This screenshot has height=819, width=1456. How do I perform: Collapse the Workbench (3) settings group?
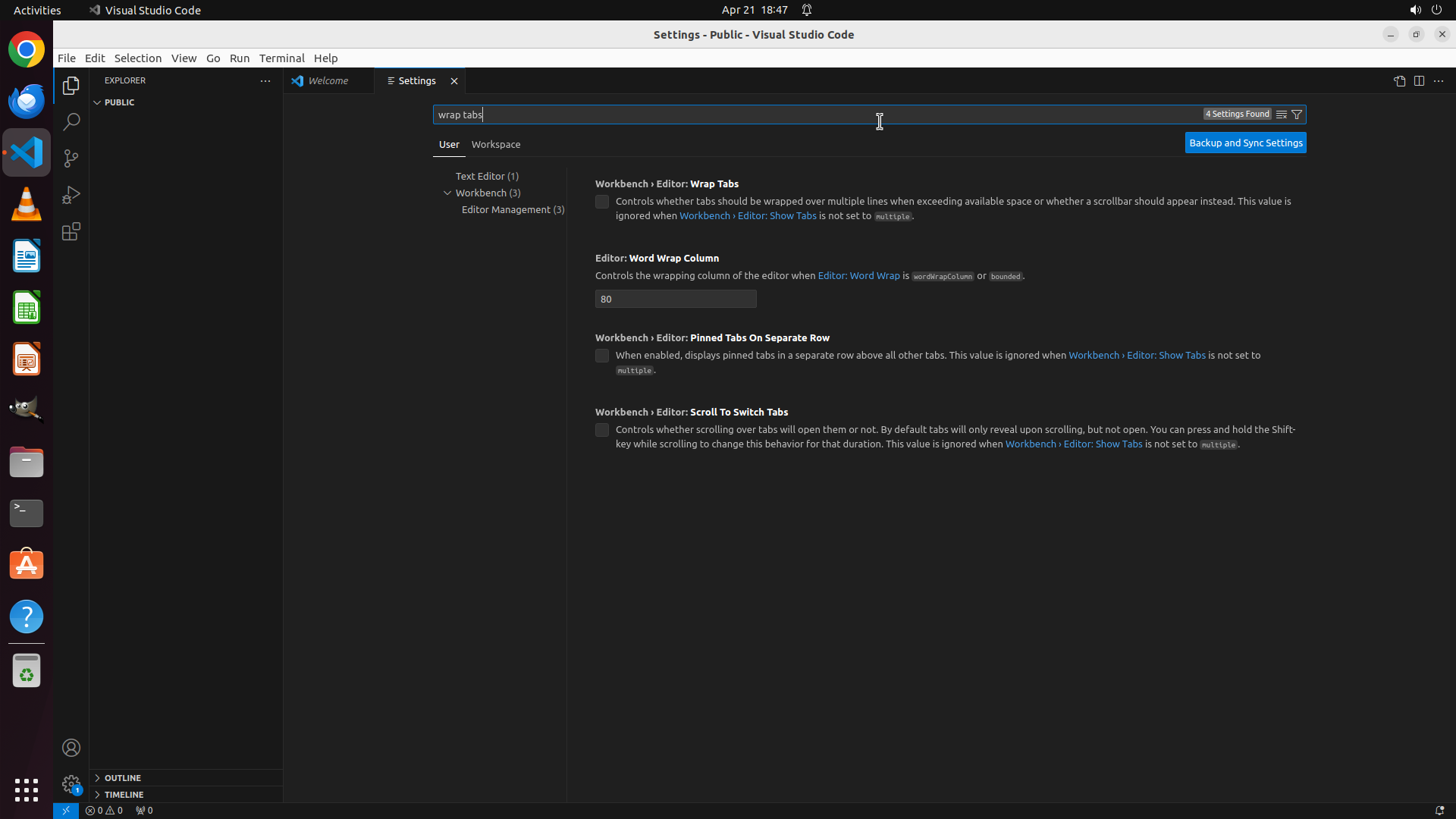click(x=447, y=193)
